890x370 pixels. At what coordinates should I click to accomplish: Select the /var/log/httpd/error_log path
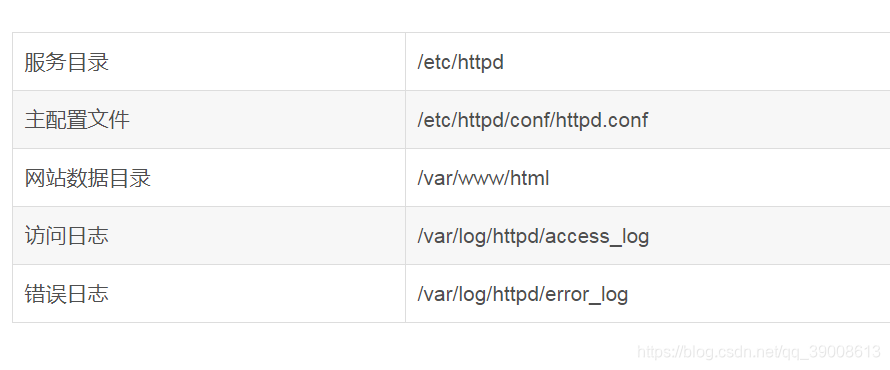[x=523, y=294]
